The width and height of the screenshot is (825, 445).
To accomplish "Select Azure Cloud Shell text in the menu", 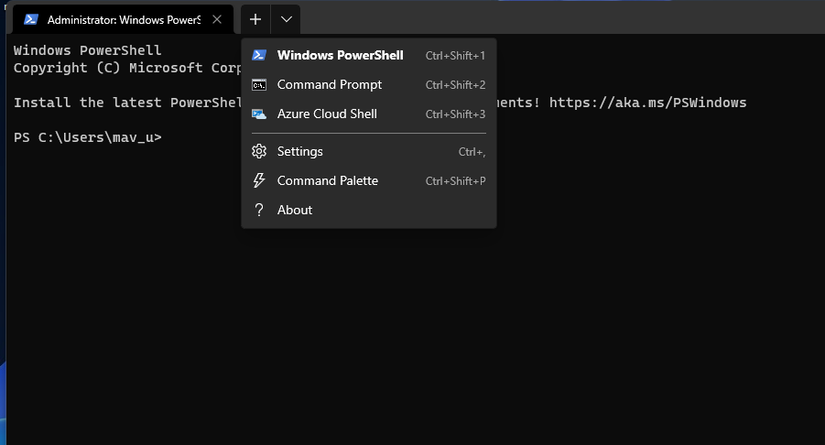I will [327, 114].
